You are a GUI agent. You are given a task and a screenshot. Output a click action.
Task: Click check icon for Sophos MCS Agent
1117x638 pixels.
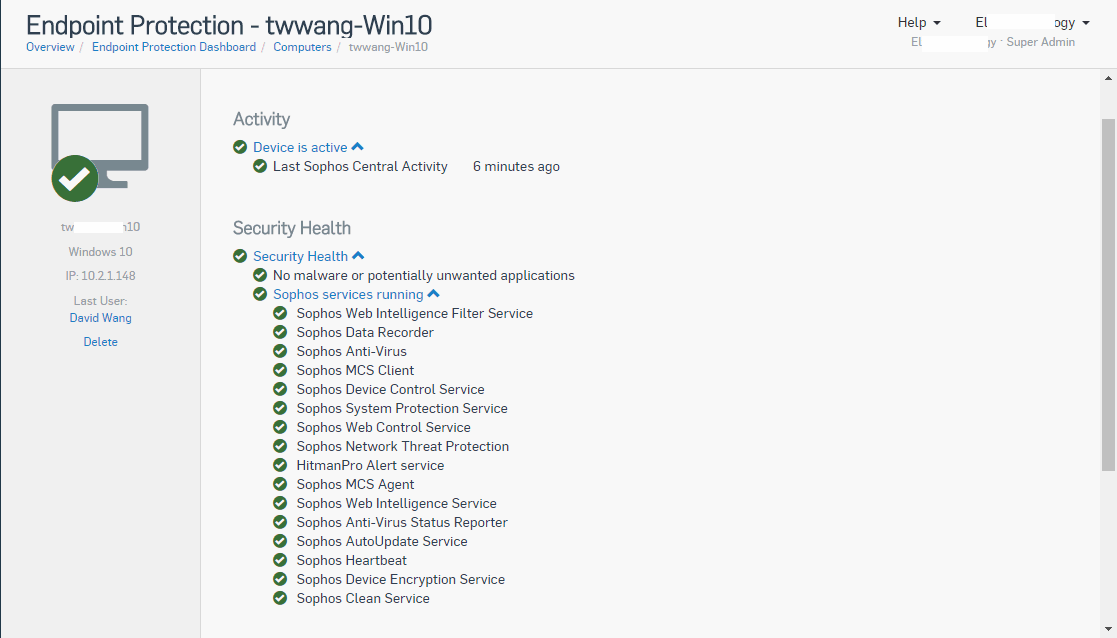pyautogui.click(x=280, y=484)
